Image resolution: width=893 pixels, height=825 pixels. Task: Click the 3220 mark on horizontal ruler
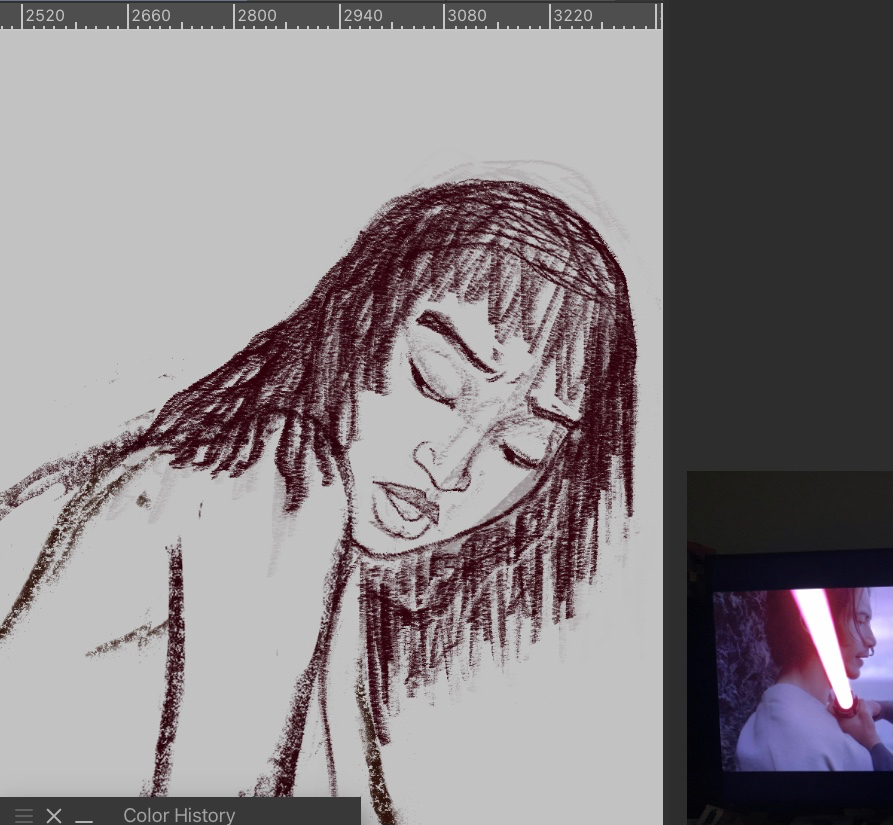click(x=573, y=16)
